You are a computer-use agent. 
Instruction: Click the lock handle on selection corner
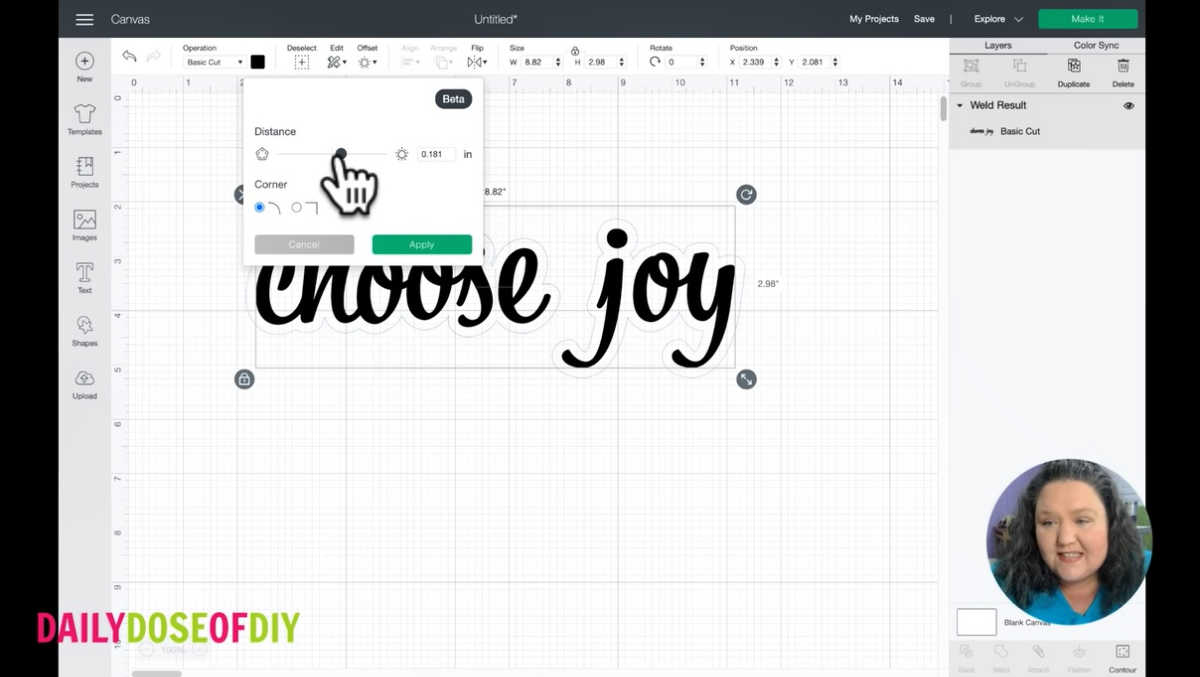pyautogui.click(x=244, y=379)
